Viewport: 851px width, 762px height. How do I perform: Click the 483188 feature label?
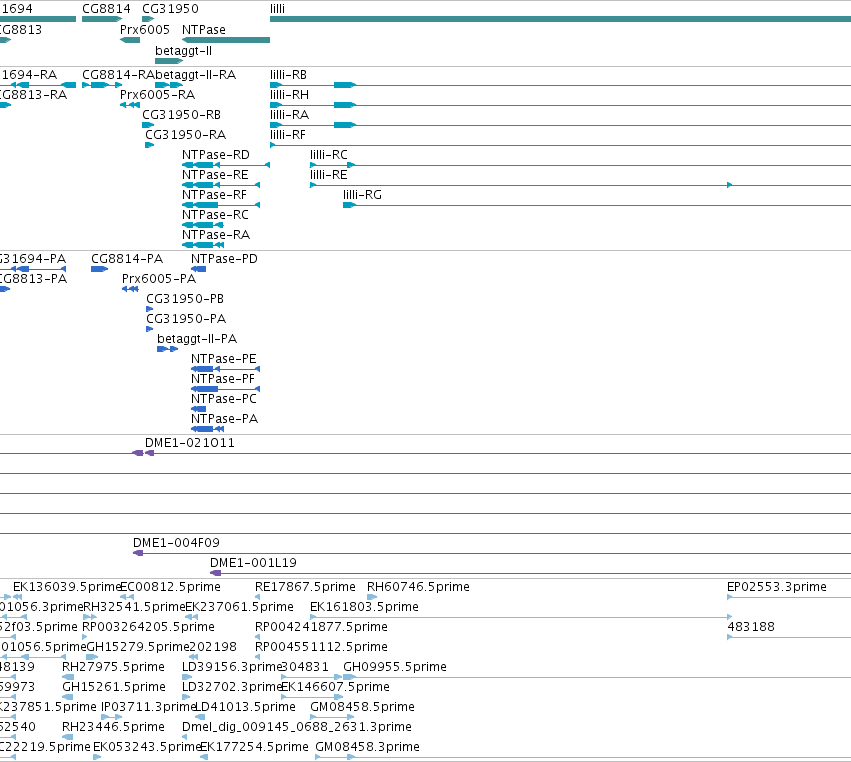pyautogui.click(x=751, y=627)
